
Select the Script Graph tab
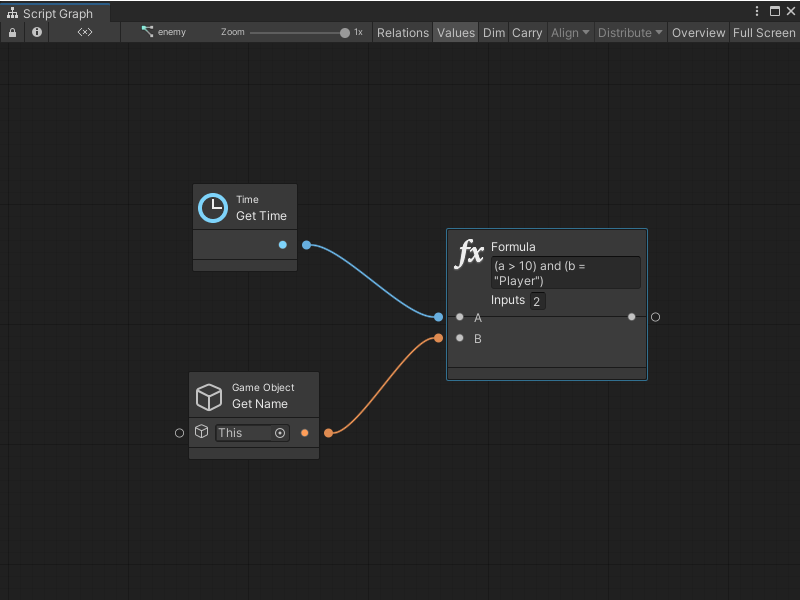pos(55,13)
